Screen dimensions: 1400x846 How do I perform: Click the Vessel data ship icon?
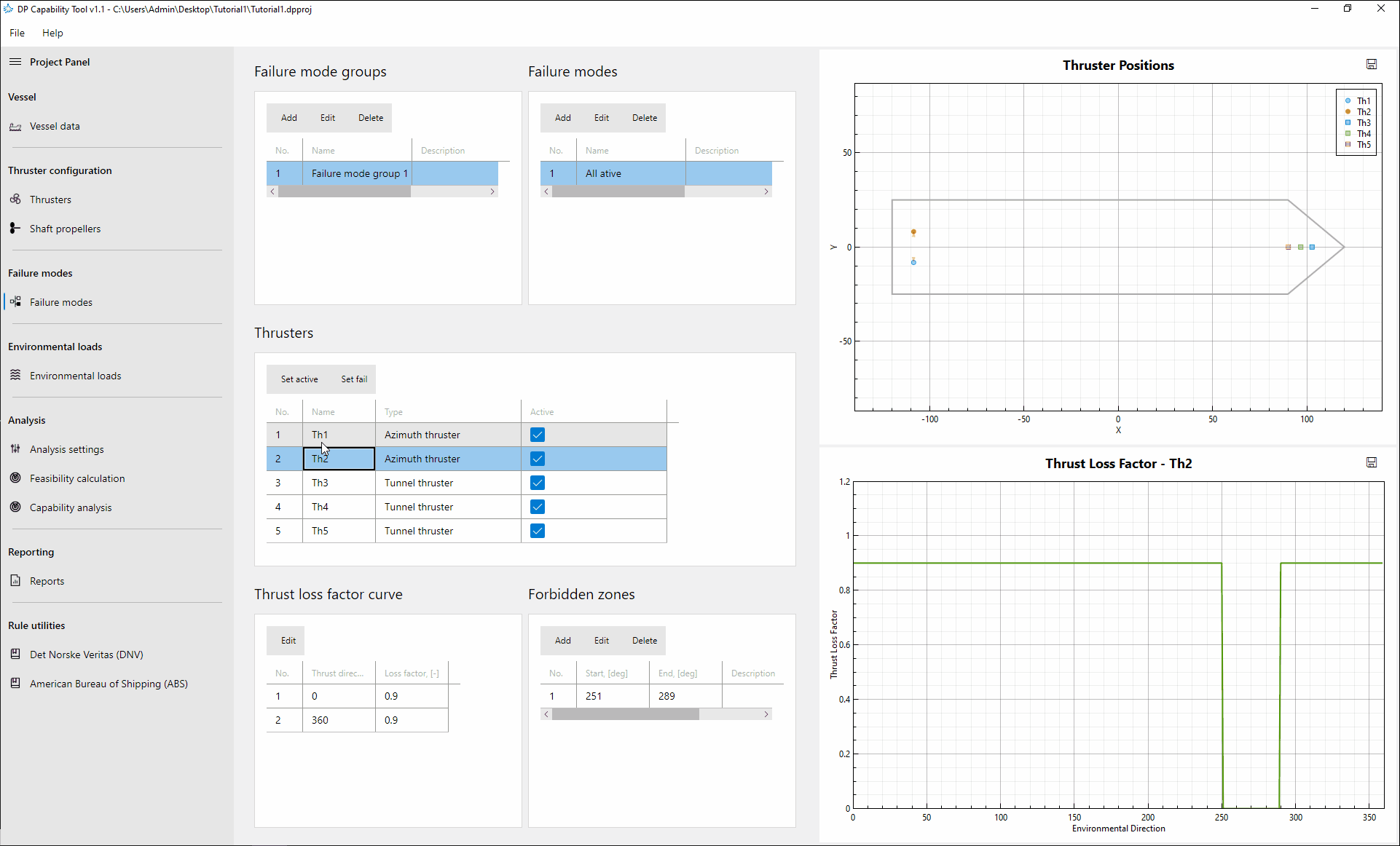(x=15, y=127)
